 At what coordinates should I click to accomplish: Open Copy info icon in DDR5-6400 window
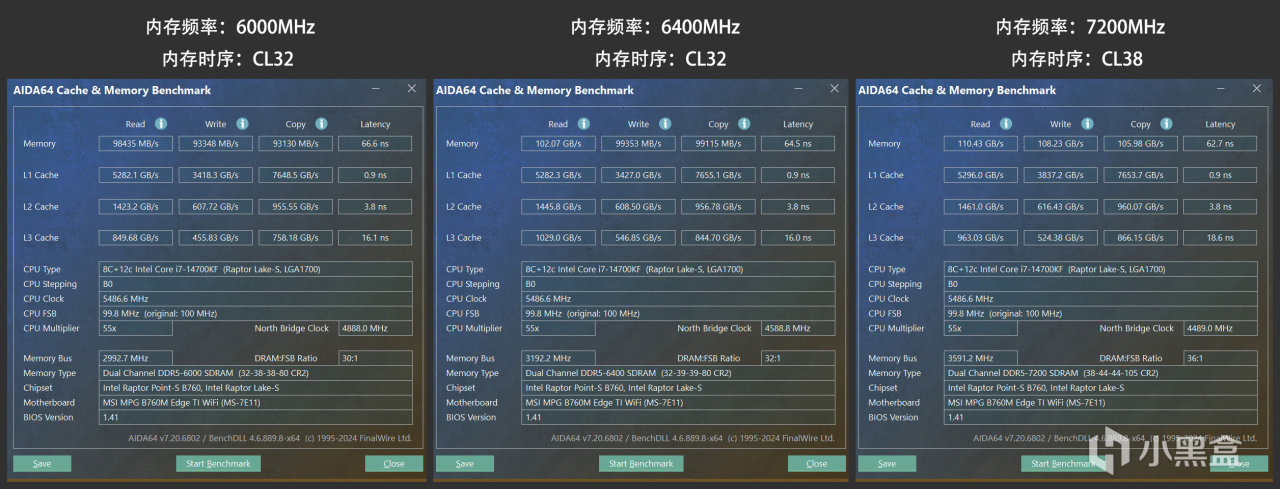pyautogui.click(x=744, y=124)
